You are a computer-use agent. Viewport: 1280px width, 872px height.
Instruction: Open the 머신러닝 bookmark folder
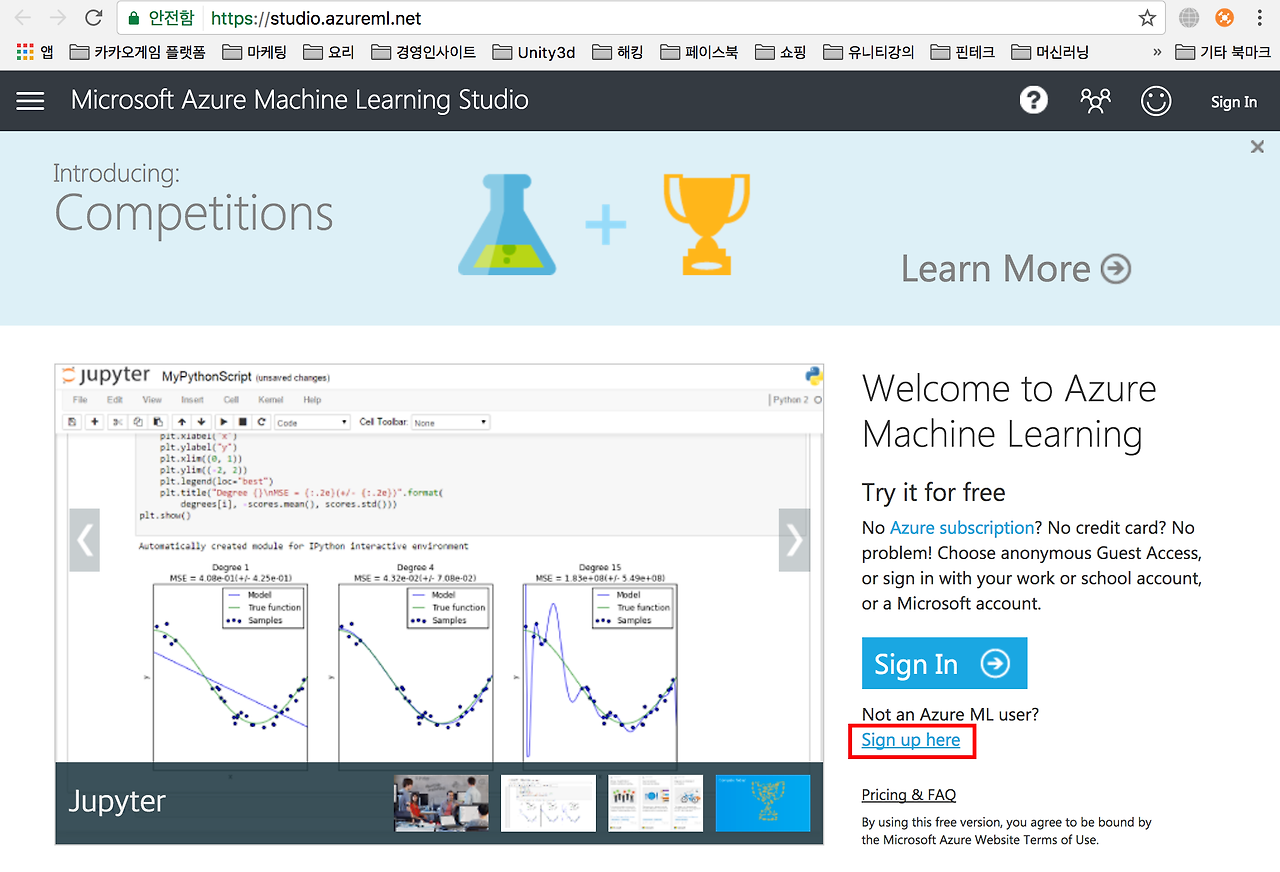pos(1050,52)
